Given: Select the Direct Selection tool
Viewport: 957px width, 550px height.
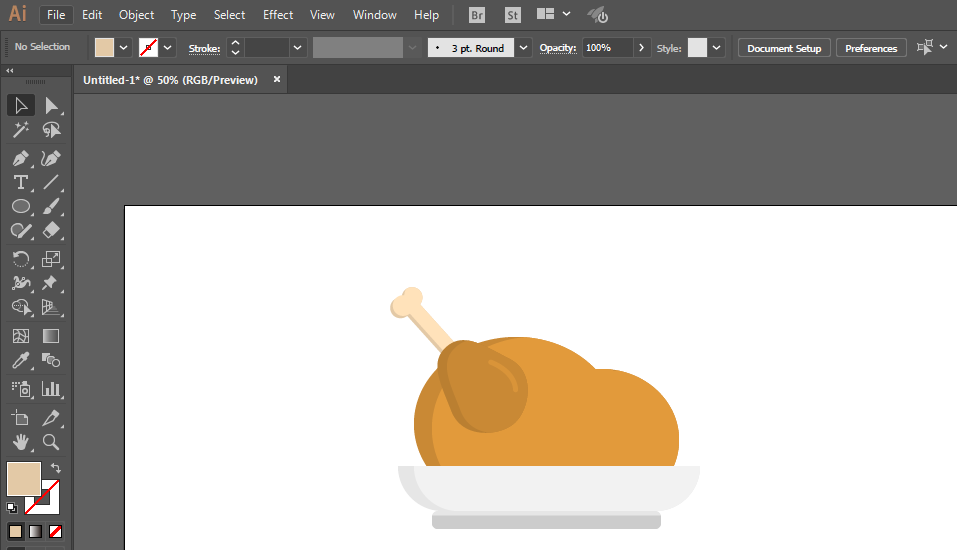Looking at the screenshot, I should pyautogui.click(x=51, y=106).
